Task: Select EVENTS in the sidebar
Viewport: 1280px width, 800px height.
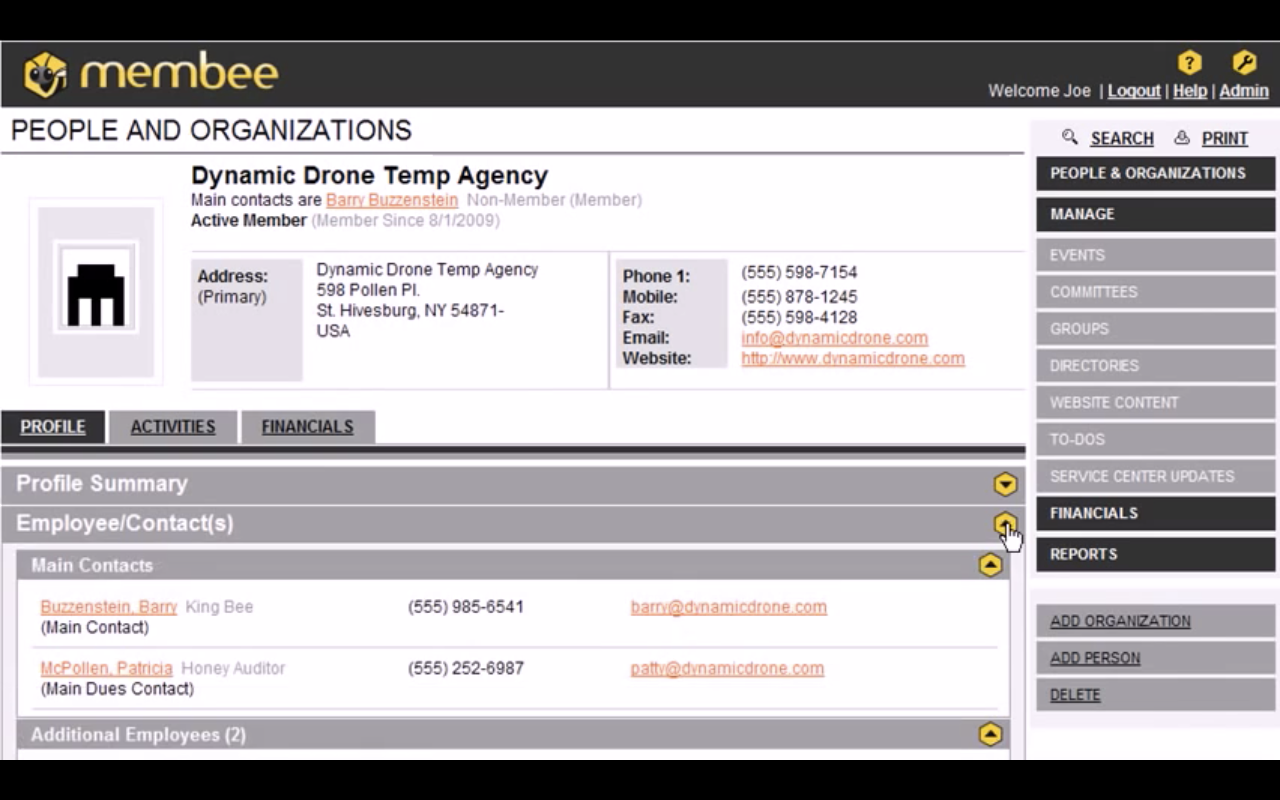Action: tap(1156, 255)
